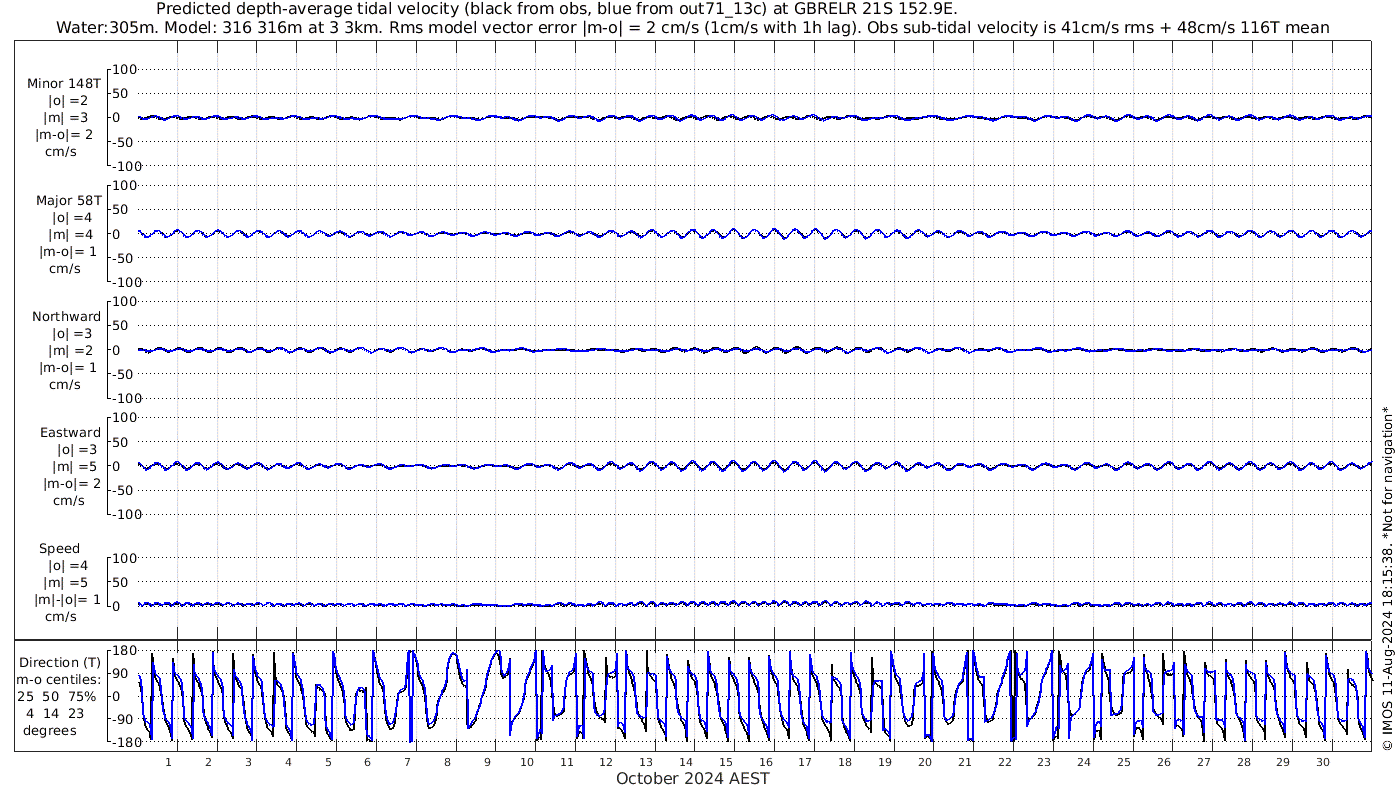Click '|o| =4' under Major 58T
The width and height of the screenshot is (1400, 800).
(72, 217)
